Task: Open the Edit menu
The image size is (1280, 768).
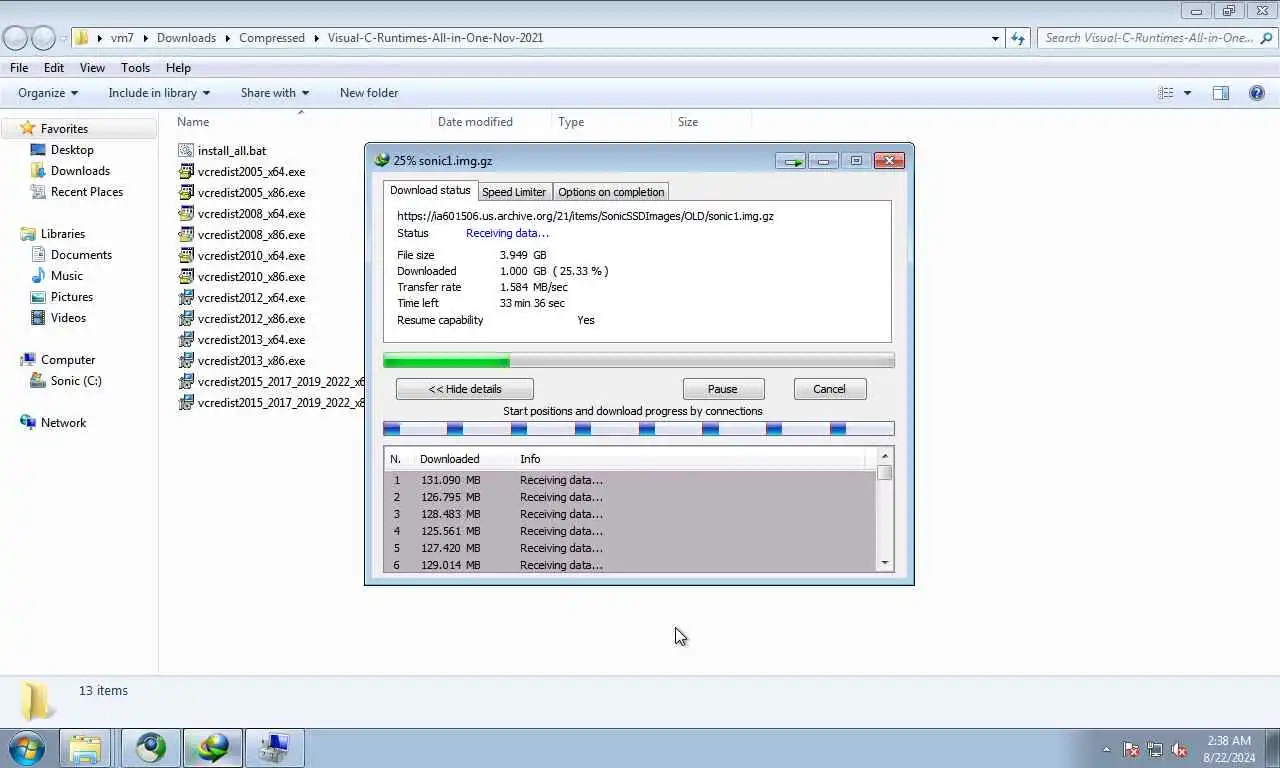Action: pyautogui.click(x=54, y=68)
